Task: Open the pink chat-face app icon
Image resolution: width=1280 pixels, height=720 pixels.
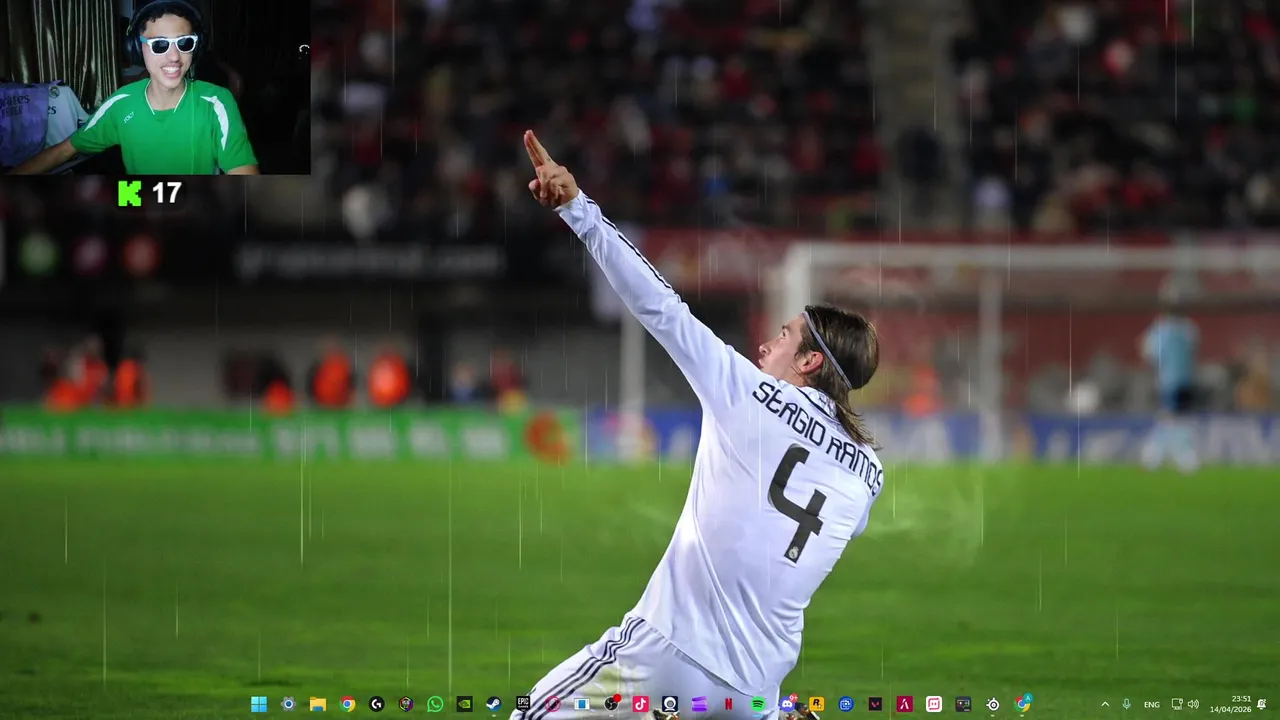Action: (934, 704)
